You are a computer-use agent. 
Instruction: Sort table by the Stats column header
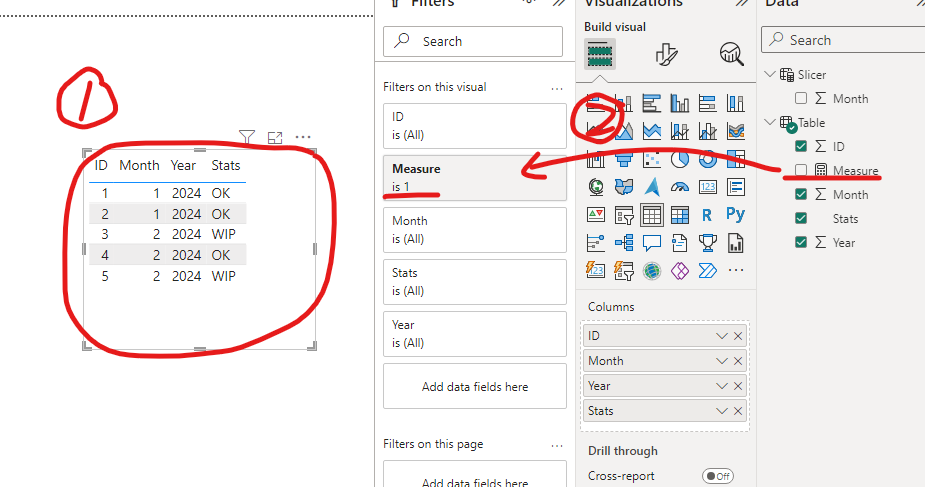226,166
